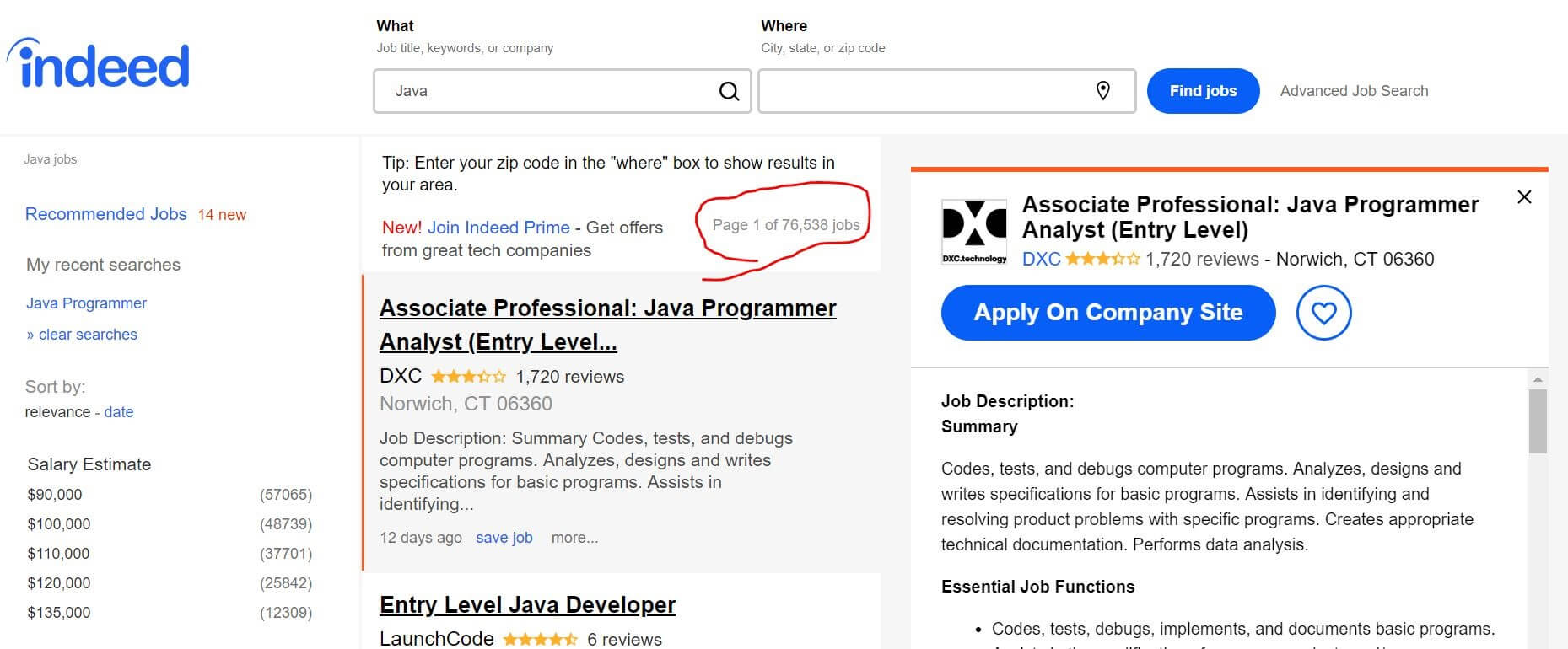This screenshot has width=1568, height=649.
Task: Click the Find jobs button
Action: [1203, 91]
